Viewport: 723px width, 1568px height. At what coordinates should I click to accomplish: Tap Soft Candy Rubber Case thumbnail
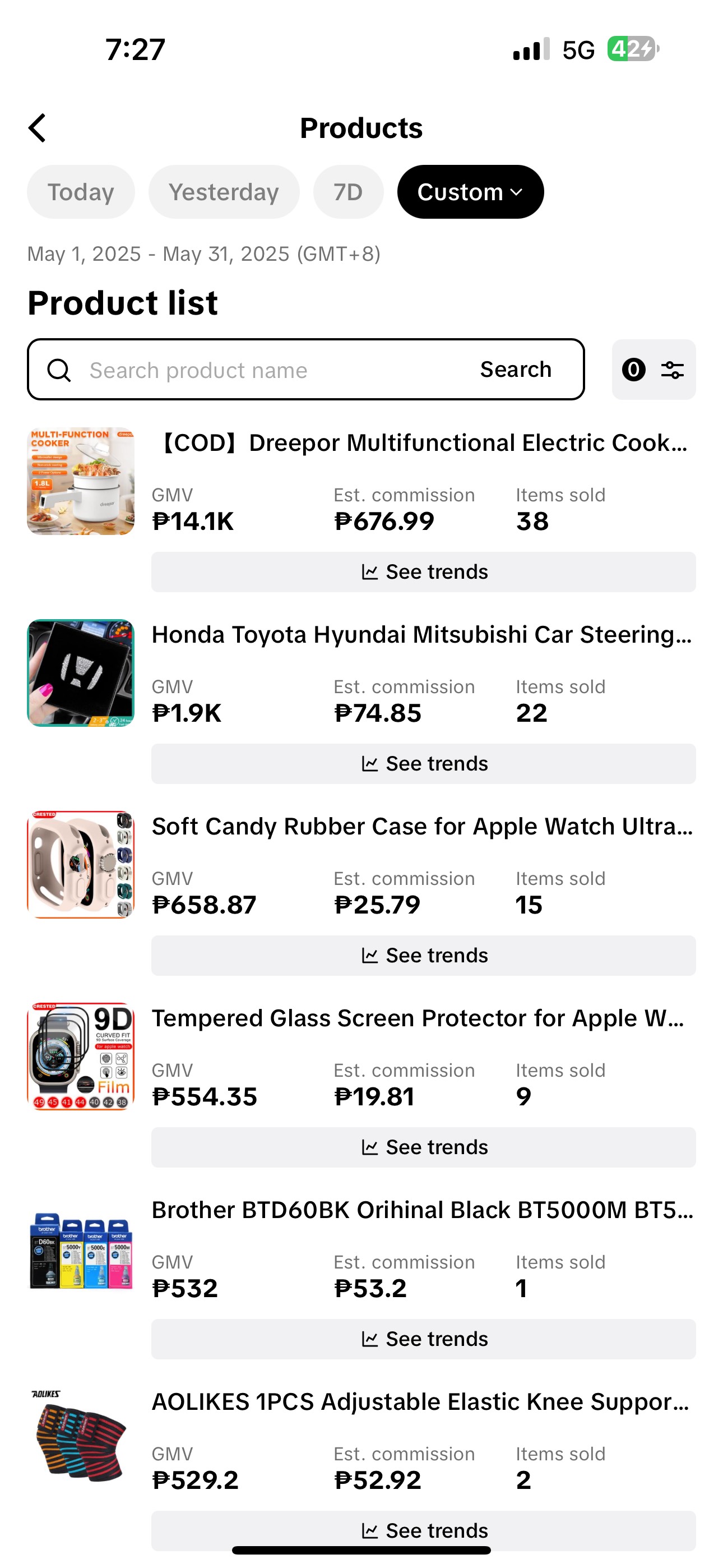(81, 864)
